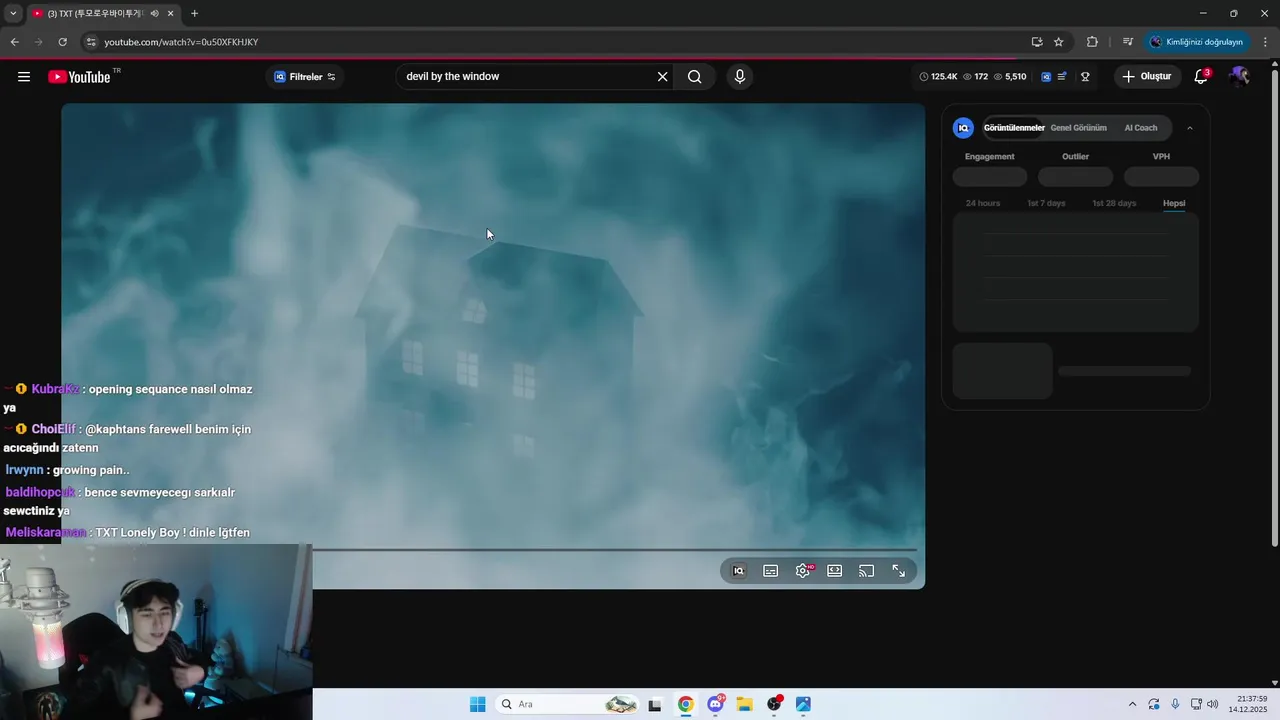This screenshot has height=720, width=1280.
Task: Click the Engagement label
Action: [x=989, y=156]
